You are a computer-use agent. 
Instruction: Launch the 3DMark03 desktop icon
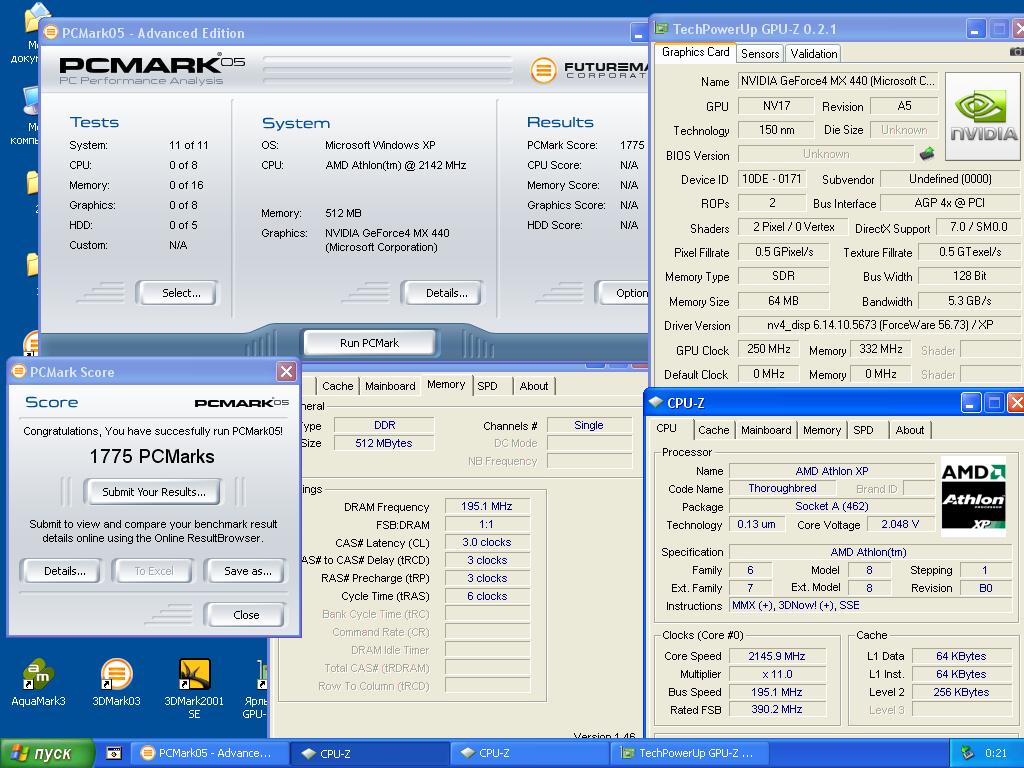click(116, 682)
